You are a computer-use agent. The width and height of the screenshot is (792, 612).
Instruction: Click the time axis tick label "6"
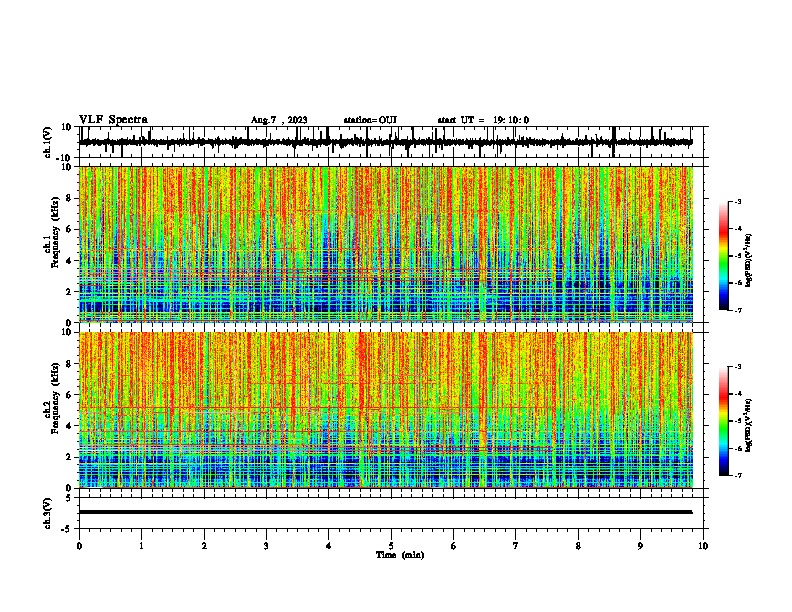454,546
